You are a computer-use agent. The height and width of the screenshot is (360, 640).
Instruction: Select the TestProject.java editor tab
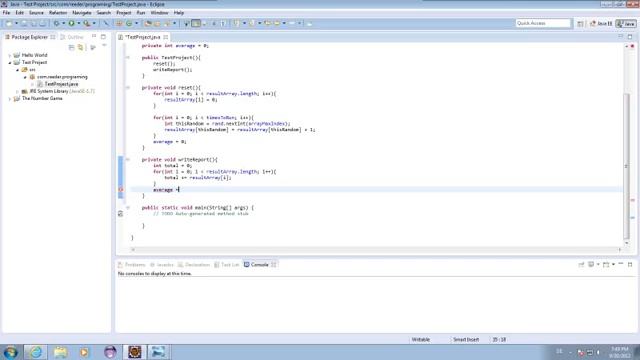[x=142, y=37]
